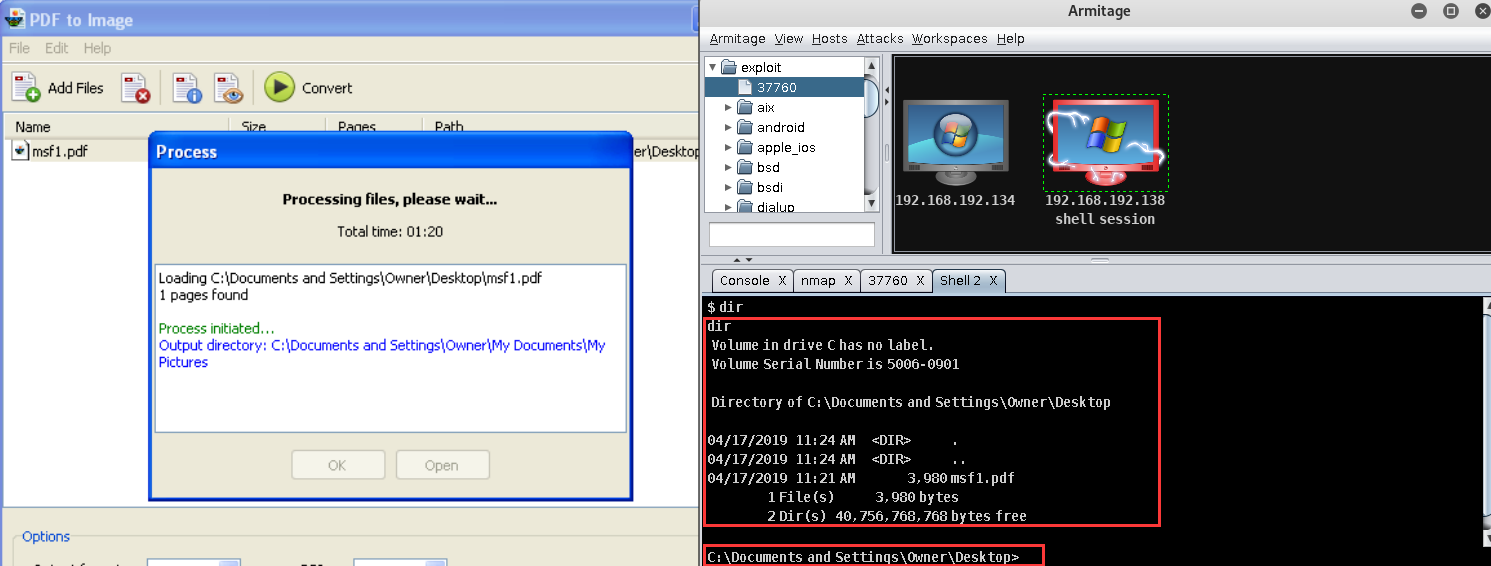Open the Armitage menu
The height and width of the screenshot is (566, 1491).
click(737, 39)
